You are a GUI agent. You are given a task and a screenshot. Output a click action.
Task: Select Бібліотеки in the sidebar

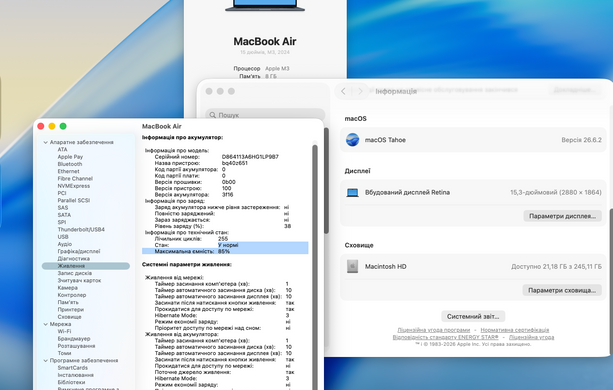(x=71, y=382)
